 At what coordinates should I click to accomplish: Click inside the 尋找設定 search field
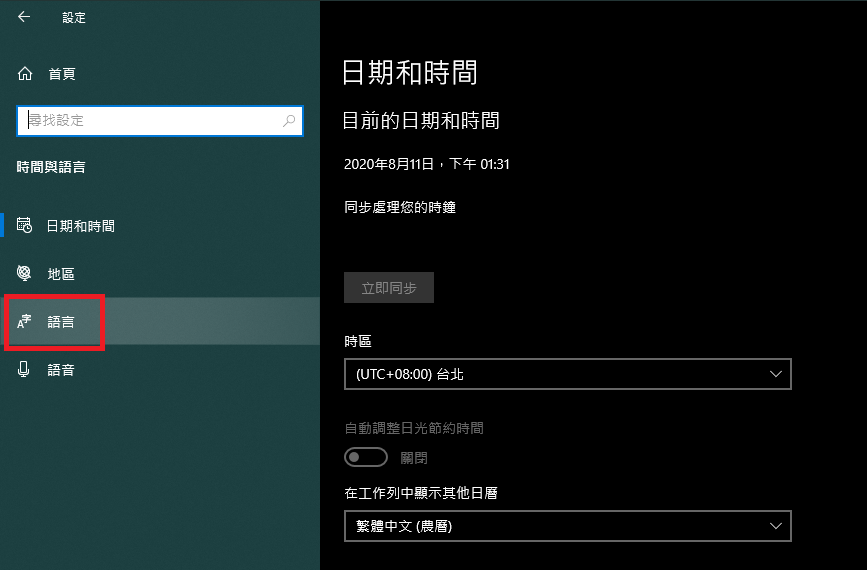click(150, 120)
